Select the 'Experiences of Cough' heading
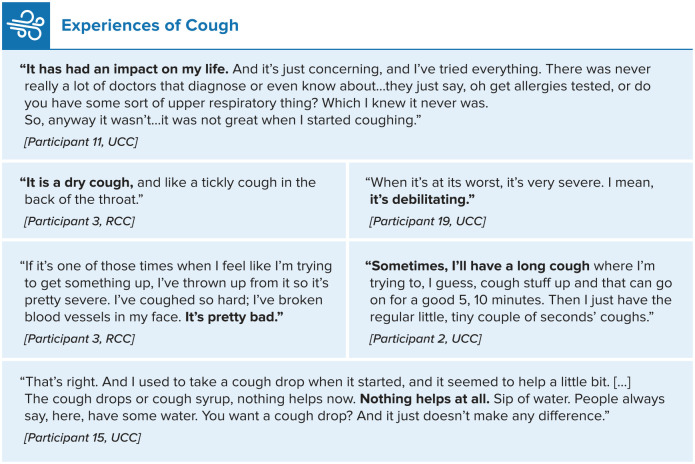The width and height of the screenshot is (695, 464). [150, 25]
